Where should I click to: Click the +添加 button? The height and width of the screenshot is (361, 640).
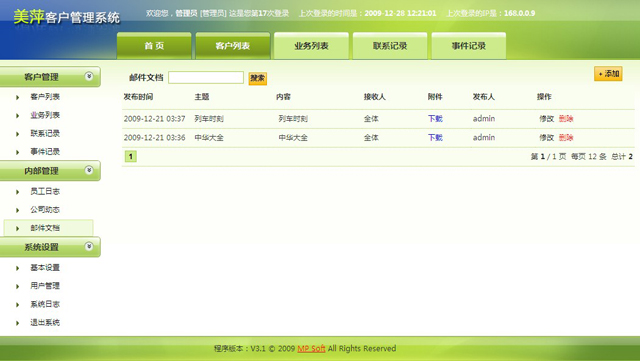coord(608,74)
